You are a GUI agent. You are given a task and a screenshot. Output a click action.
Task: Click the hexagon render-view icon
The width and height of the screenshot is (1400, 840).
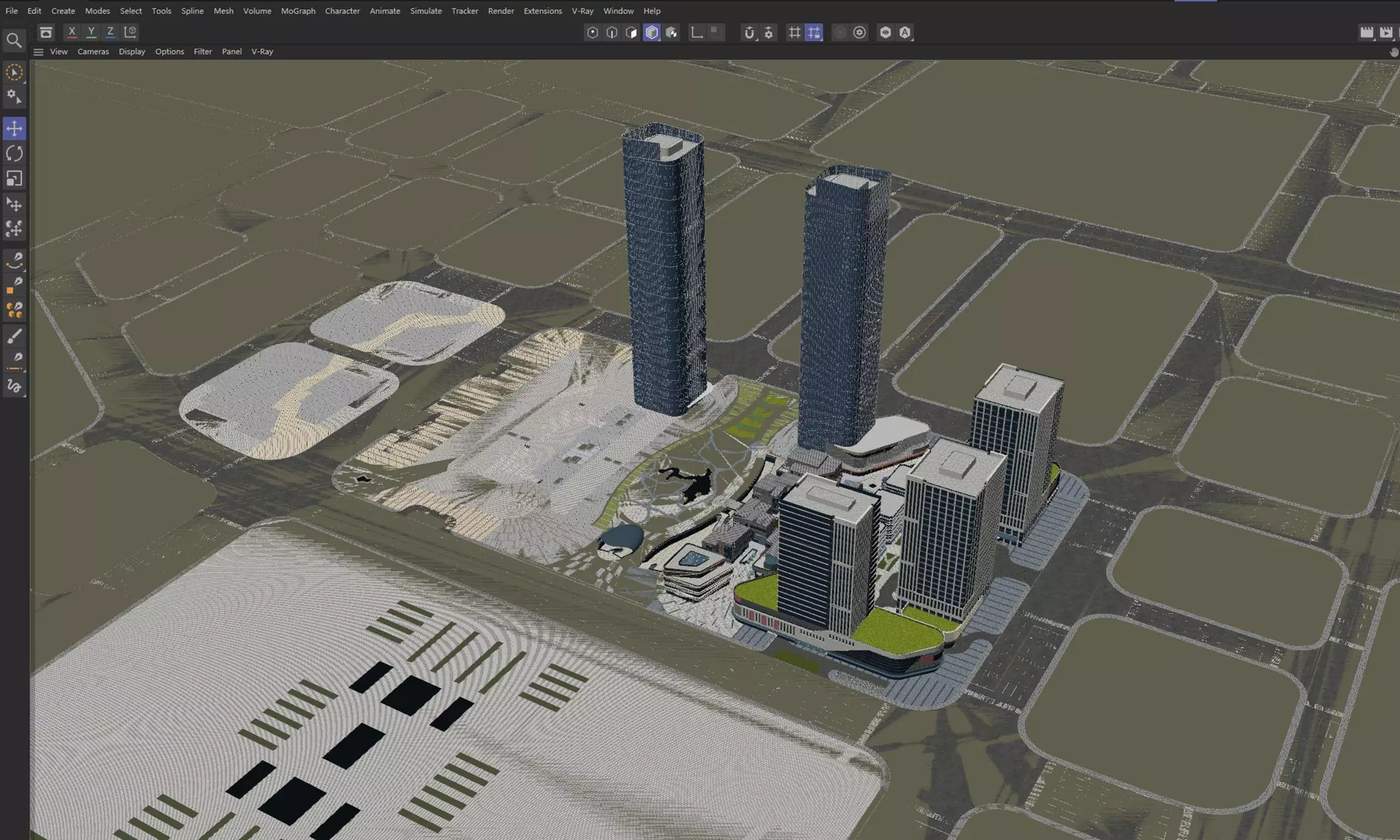tap(886, 32)
